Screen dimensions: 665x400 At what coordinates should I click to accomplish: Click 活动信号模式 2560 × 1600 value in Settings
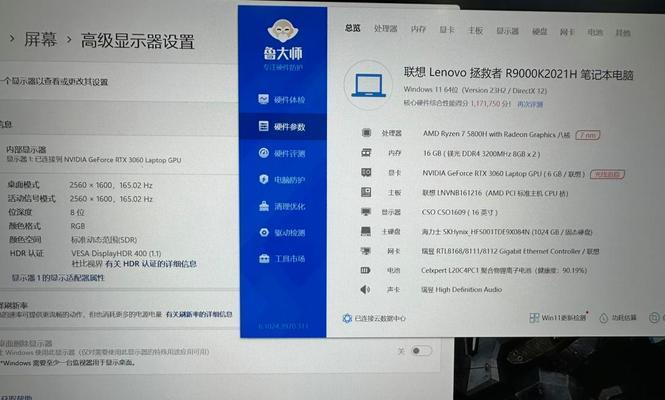pos(111,199)
